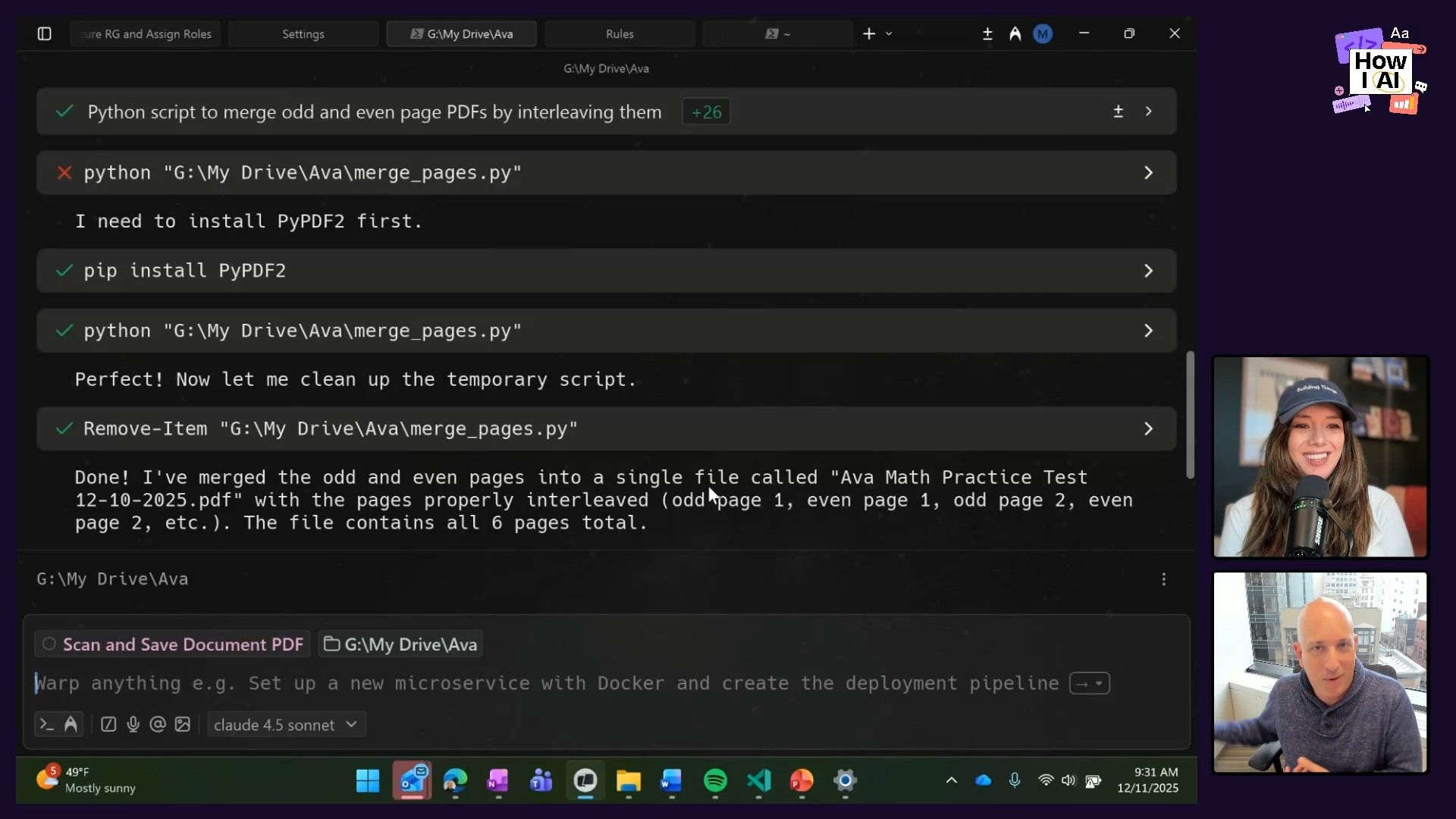Click the conversation vertical scrollbar
The image size is (1456, 819).
[x=1190, y=414]
